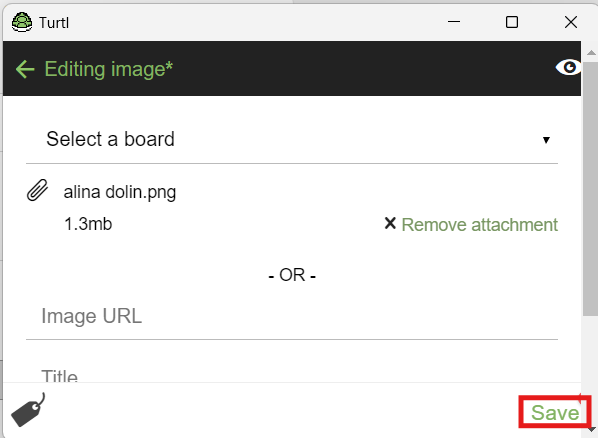Minimize the Turtl window
This screenshot has height=438, width=598.
(454, 22)
